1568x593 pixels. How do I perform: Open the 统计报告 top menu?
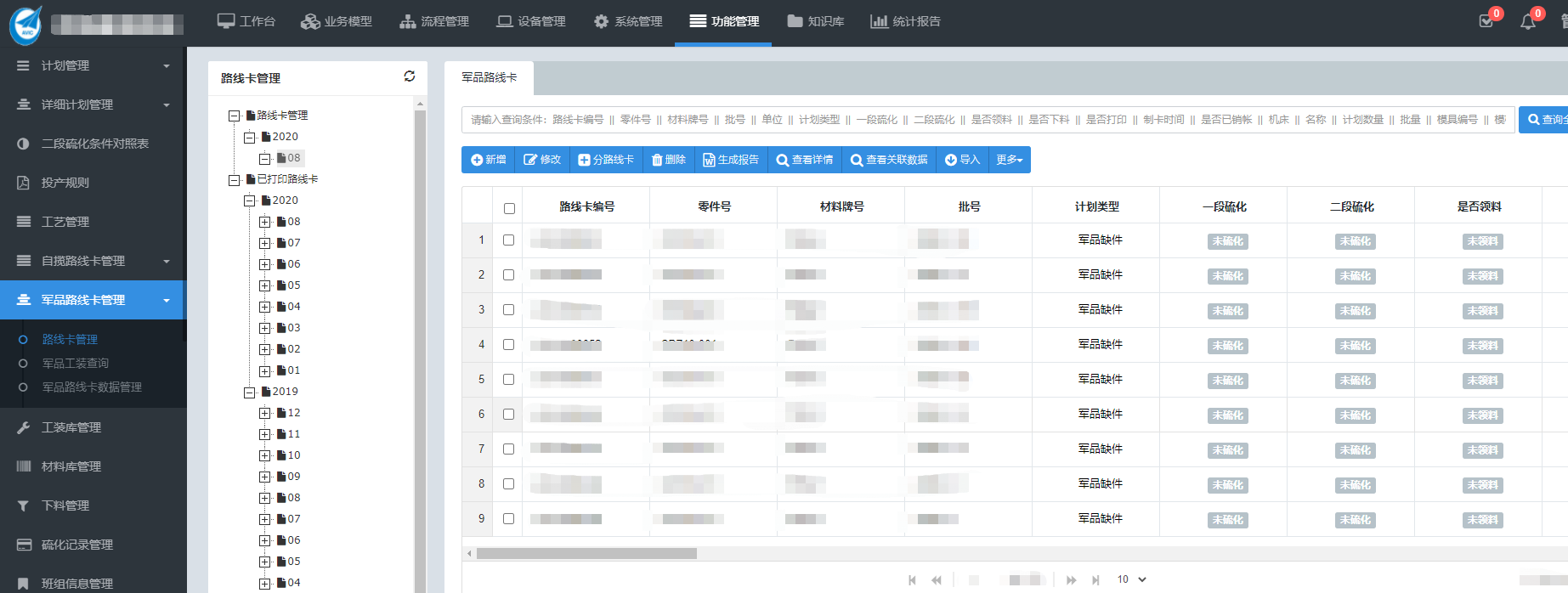tap(906, 21)
